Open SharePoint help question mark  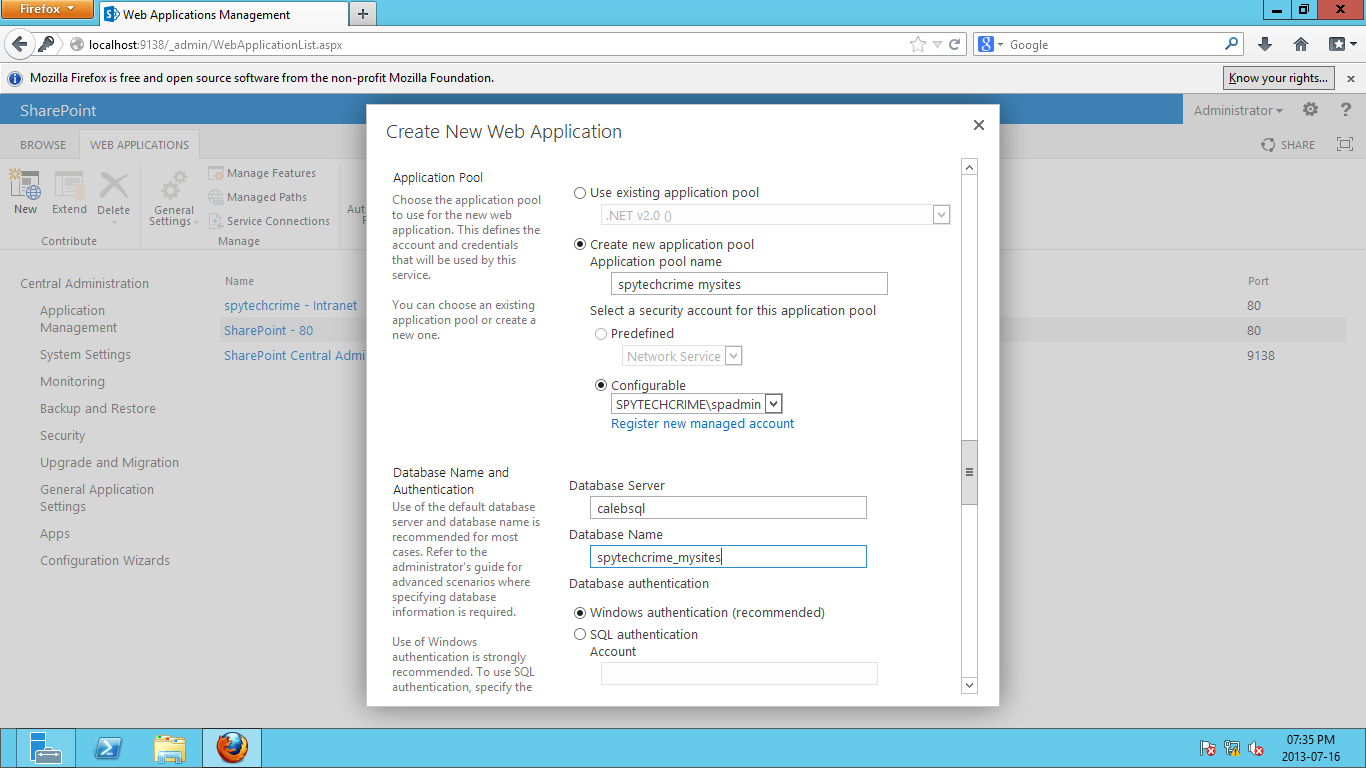pyautogui.click(x=1346, y=110)
